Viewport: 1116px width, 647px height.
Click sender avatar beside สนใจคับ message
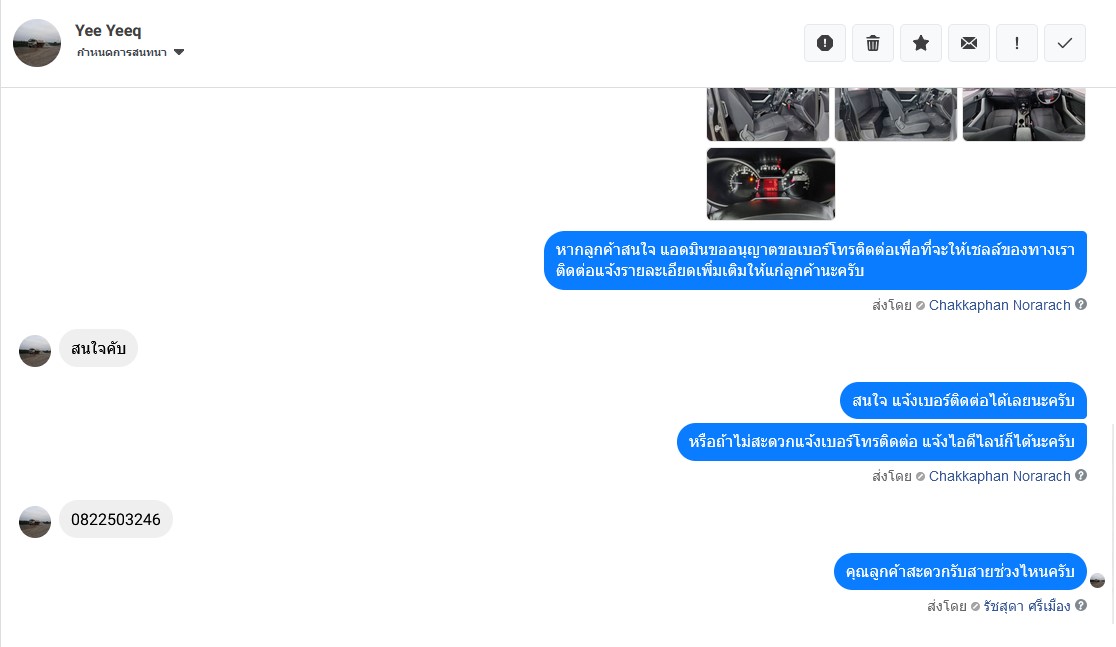tap(35, 351)
